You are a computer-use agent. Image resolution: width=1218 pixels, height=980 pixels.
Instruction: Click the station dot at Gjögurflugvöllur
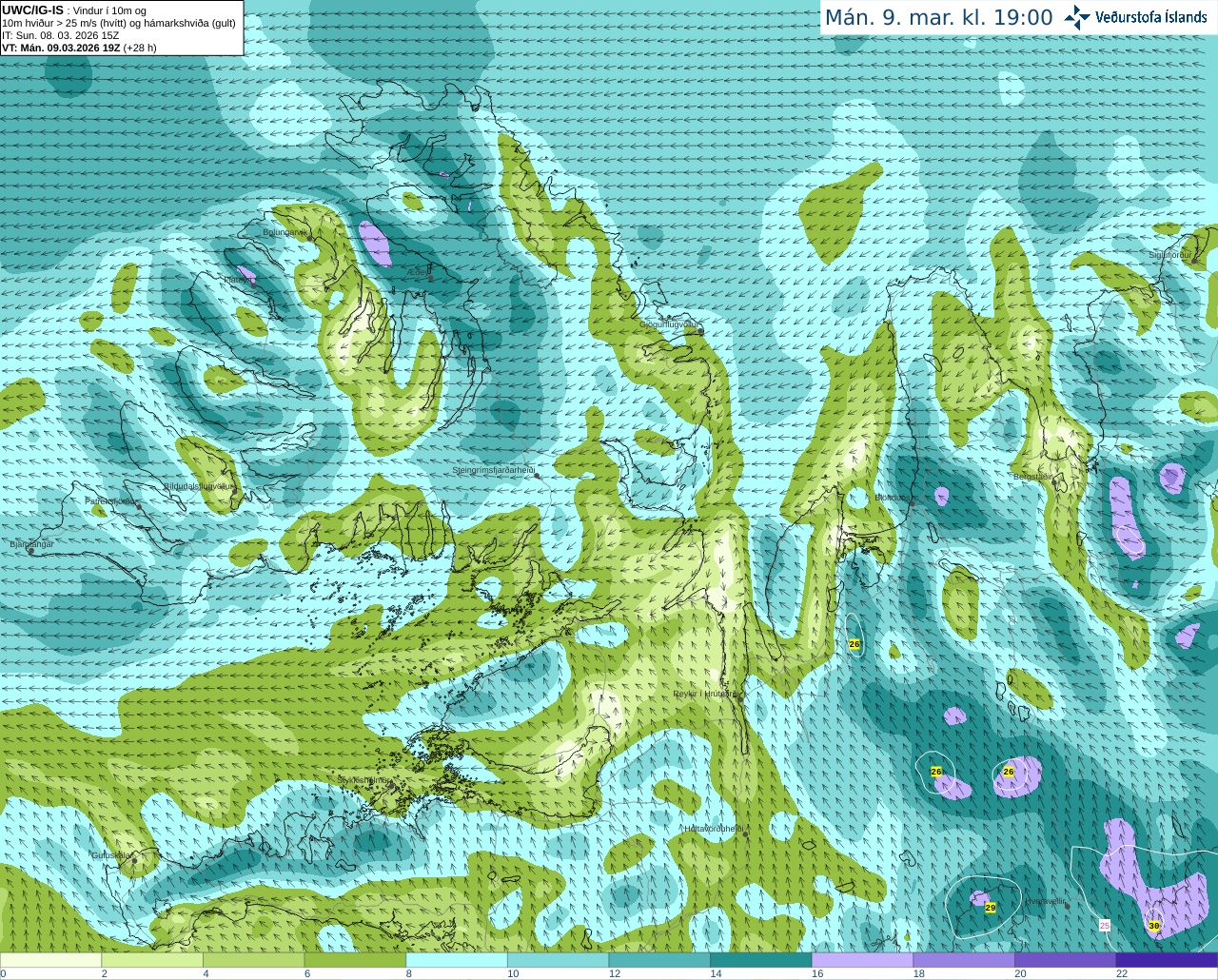tap(700, 331)
